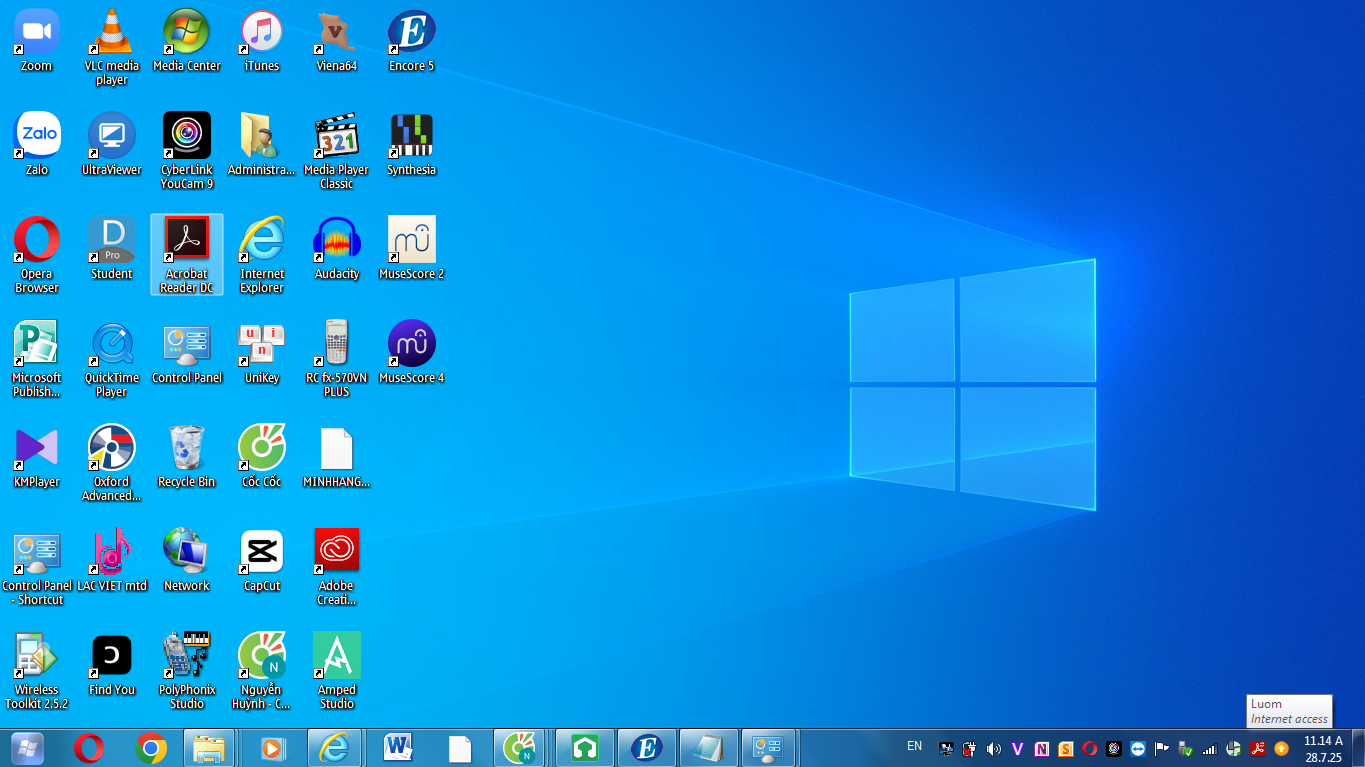Launch Cốc Cốc browser
The height and width of the screenshot is (767, 1365).
click(x=261, y=445)
